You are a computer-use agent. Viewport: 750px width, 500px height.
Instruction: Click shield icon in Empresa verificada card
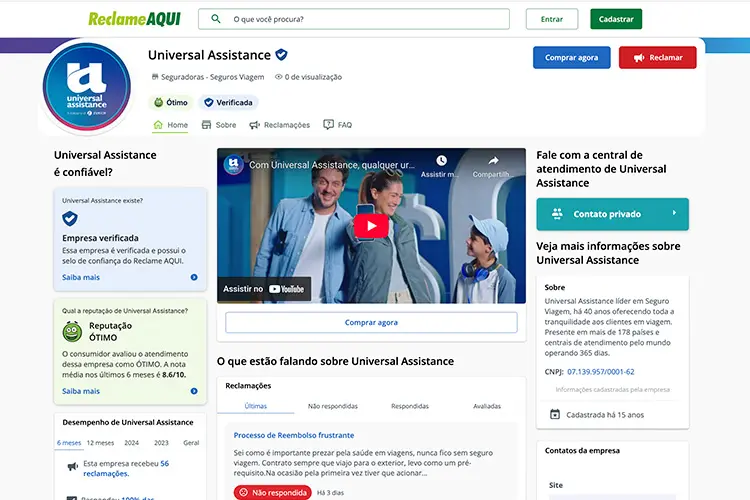[x=70, y=219]
